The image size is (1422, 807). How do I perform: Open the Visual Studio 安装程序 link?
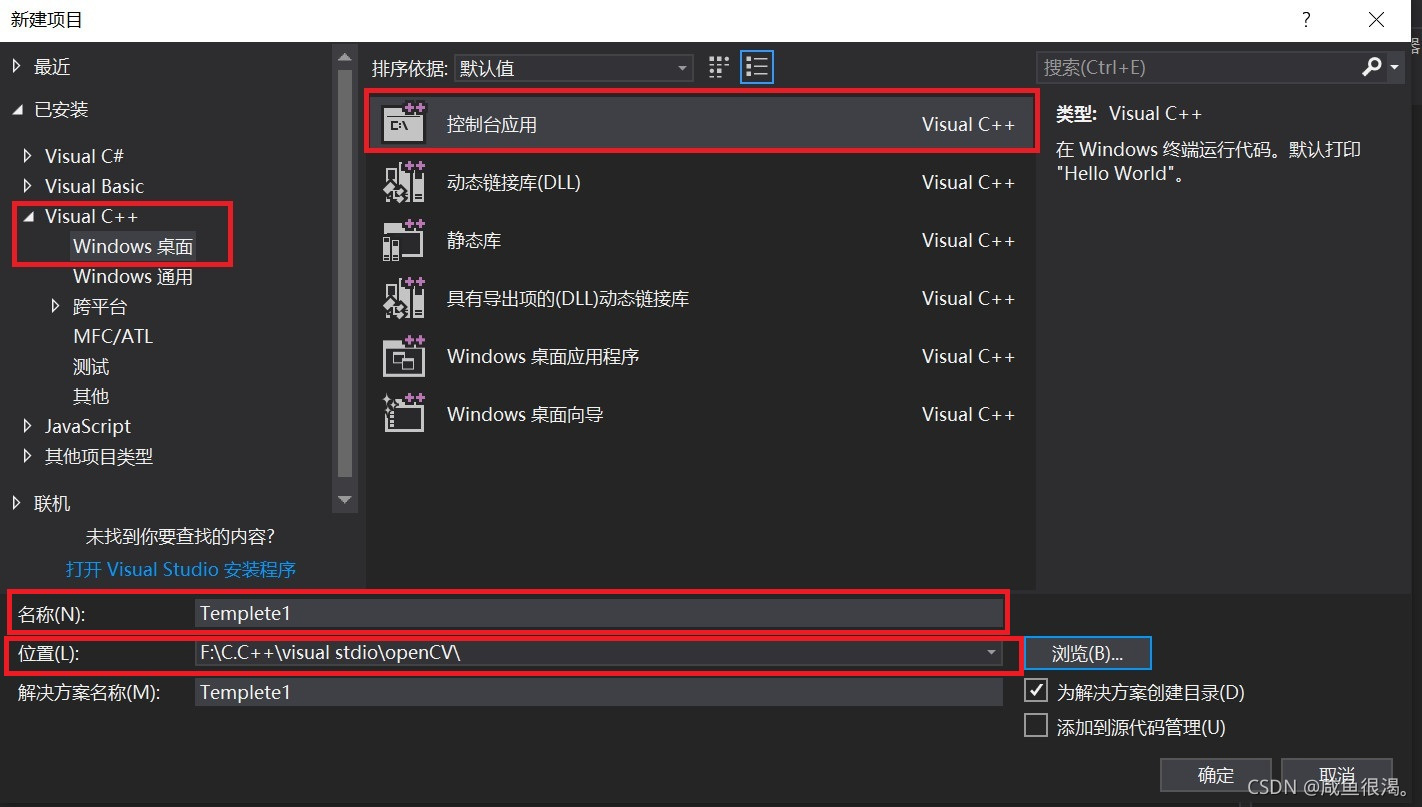pos(180,569)
